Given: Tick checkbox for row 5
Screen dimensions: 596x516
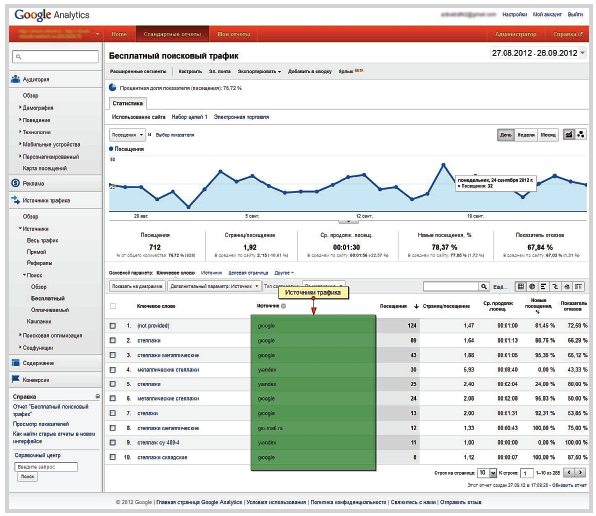Looking at the screenshot, I should click(113, 384).
